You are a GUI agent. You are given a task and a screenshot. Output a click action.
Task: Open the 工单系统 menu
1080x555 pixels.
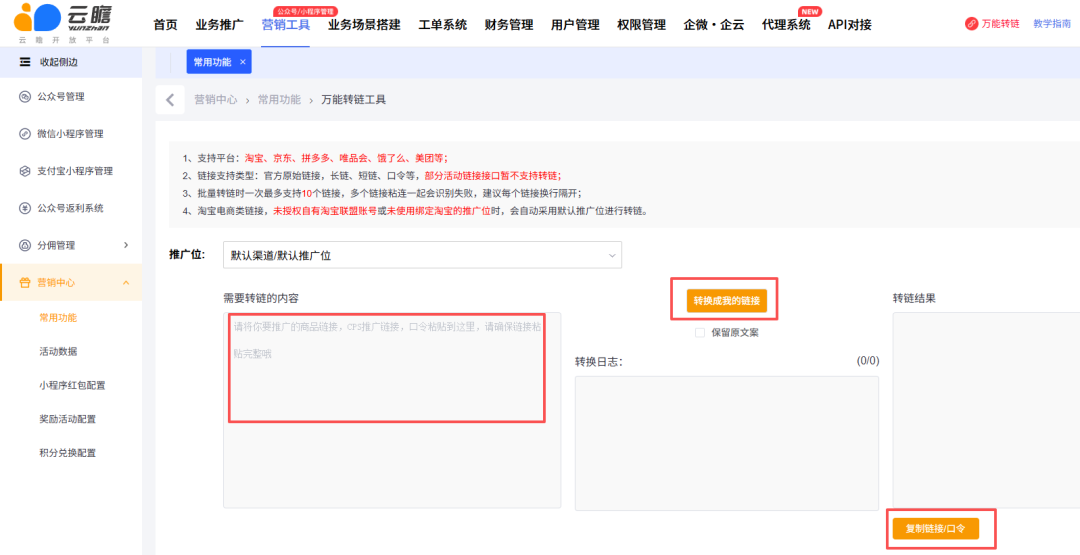443,25
